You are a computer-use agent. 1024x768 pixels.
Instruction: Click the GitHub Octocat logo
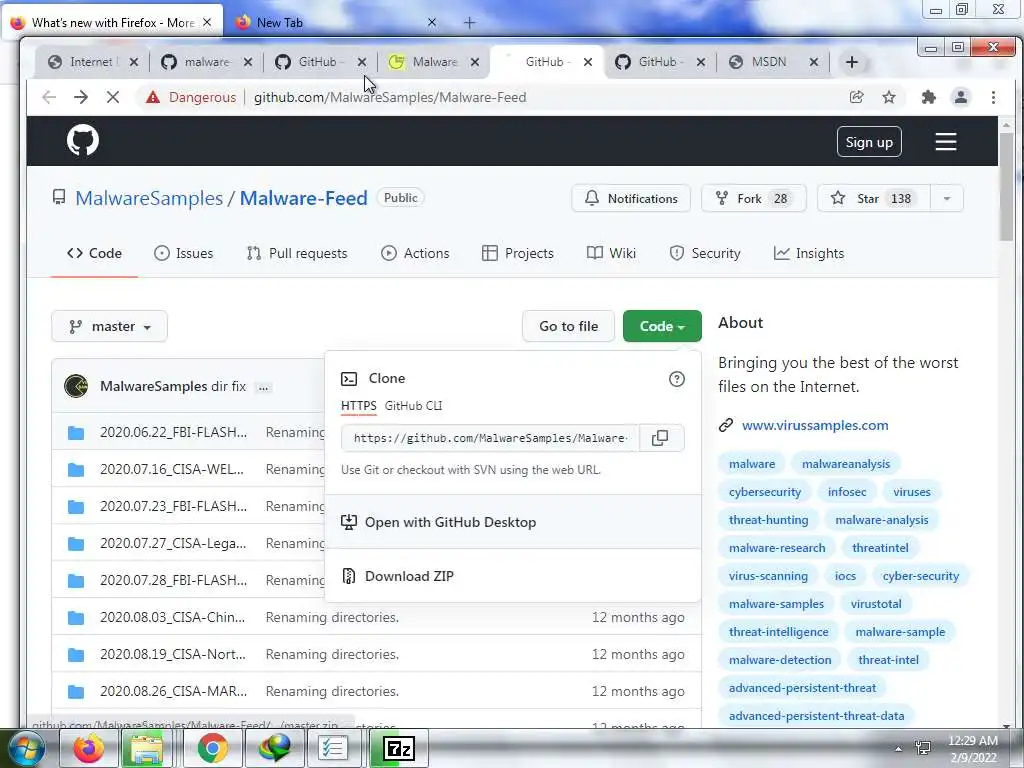83,140
